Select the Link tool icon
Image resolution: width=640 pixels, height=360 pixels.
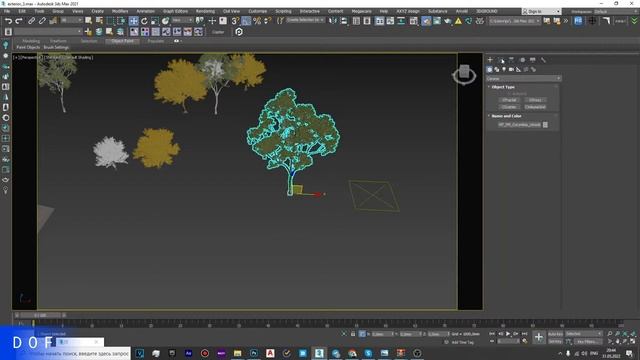[x=31, y=20]
